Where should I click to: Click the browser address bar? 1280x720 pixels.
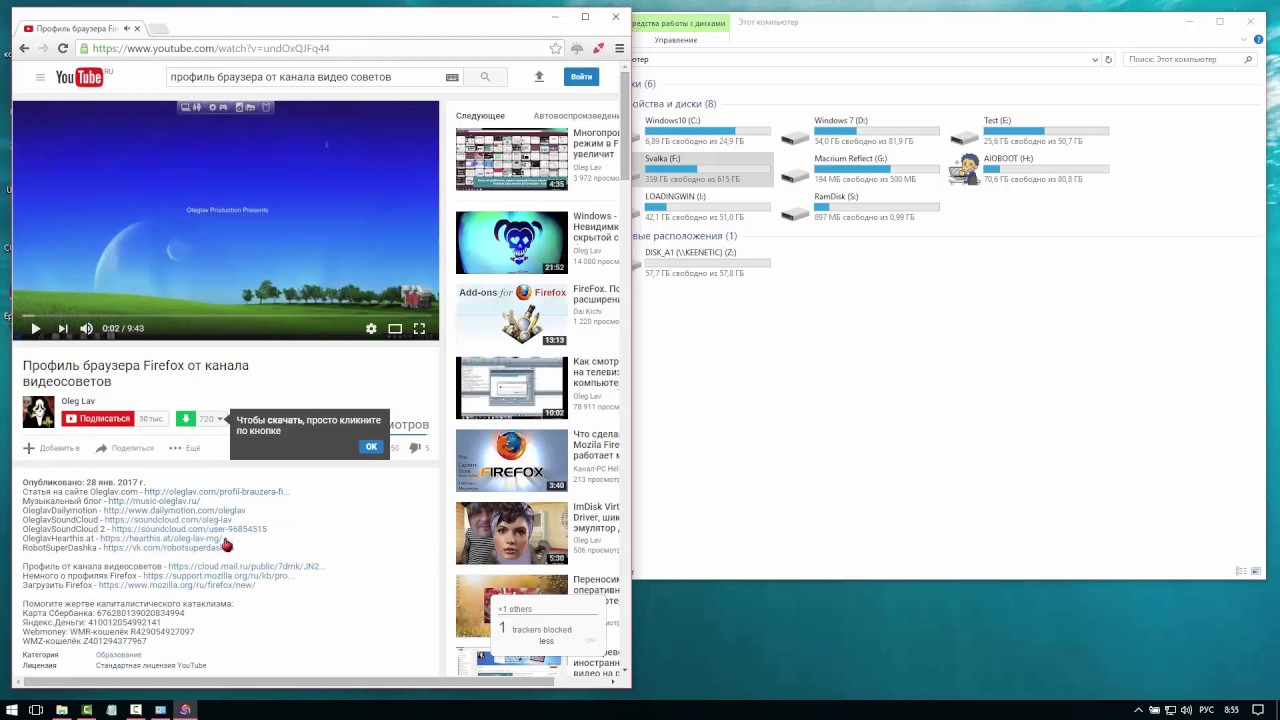315,48
